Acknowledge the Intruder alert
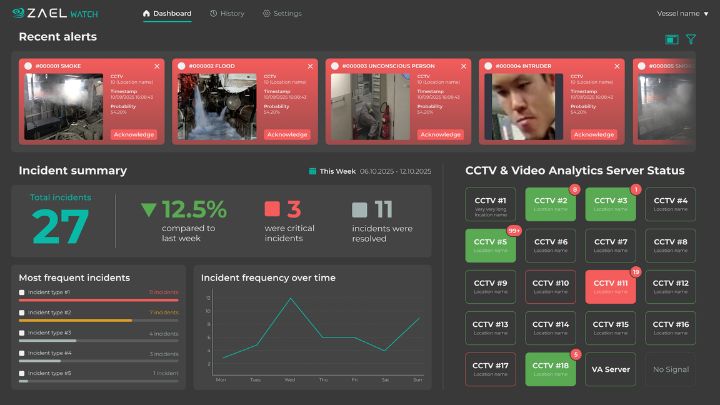Screen dimensions: 720x405 [x=594, y=135]
